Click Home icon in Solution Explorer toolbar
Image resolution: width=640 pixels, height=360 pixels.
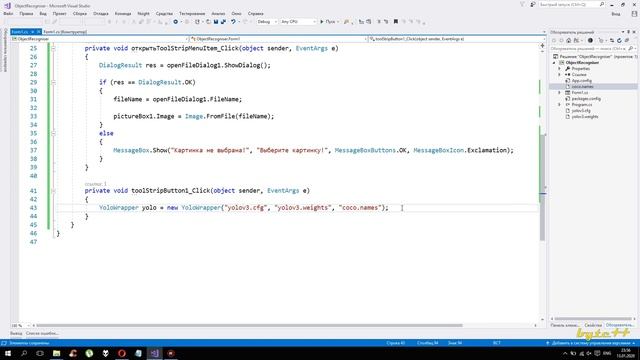pos(569,40)
